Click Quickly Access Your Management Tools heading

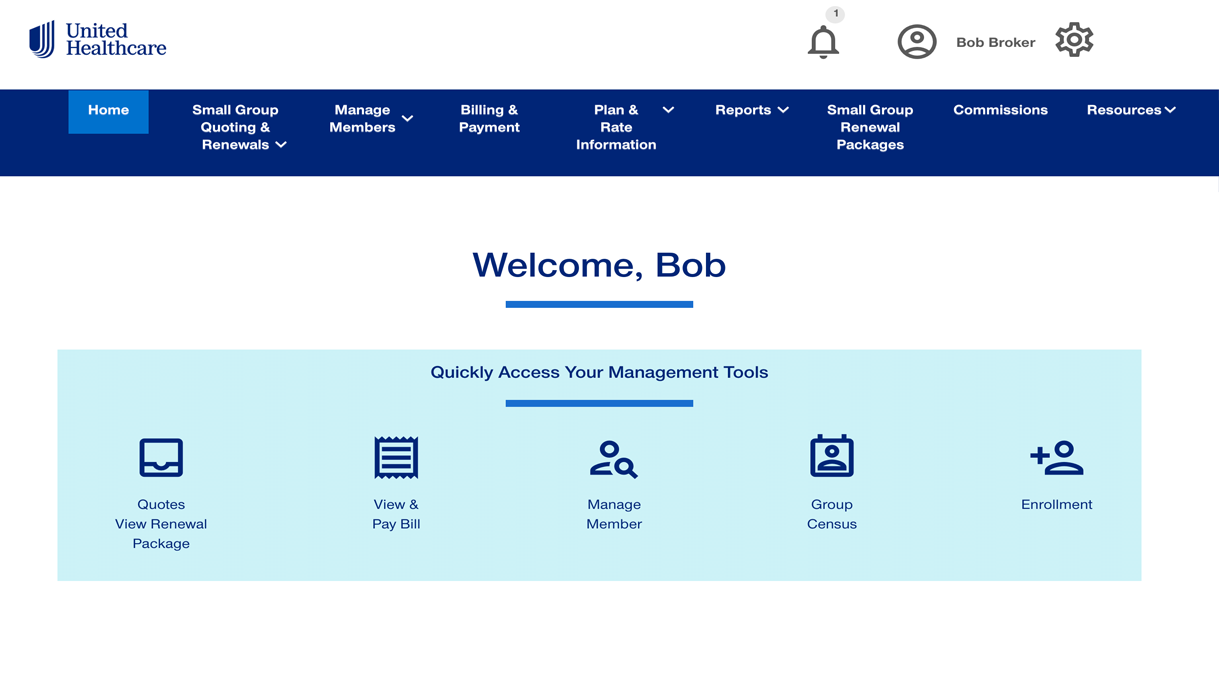click(599, 372)
